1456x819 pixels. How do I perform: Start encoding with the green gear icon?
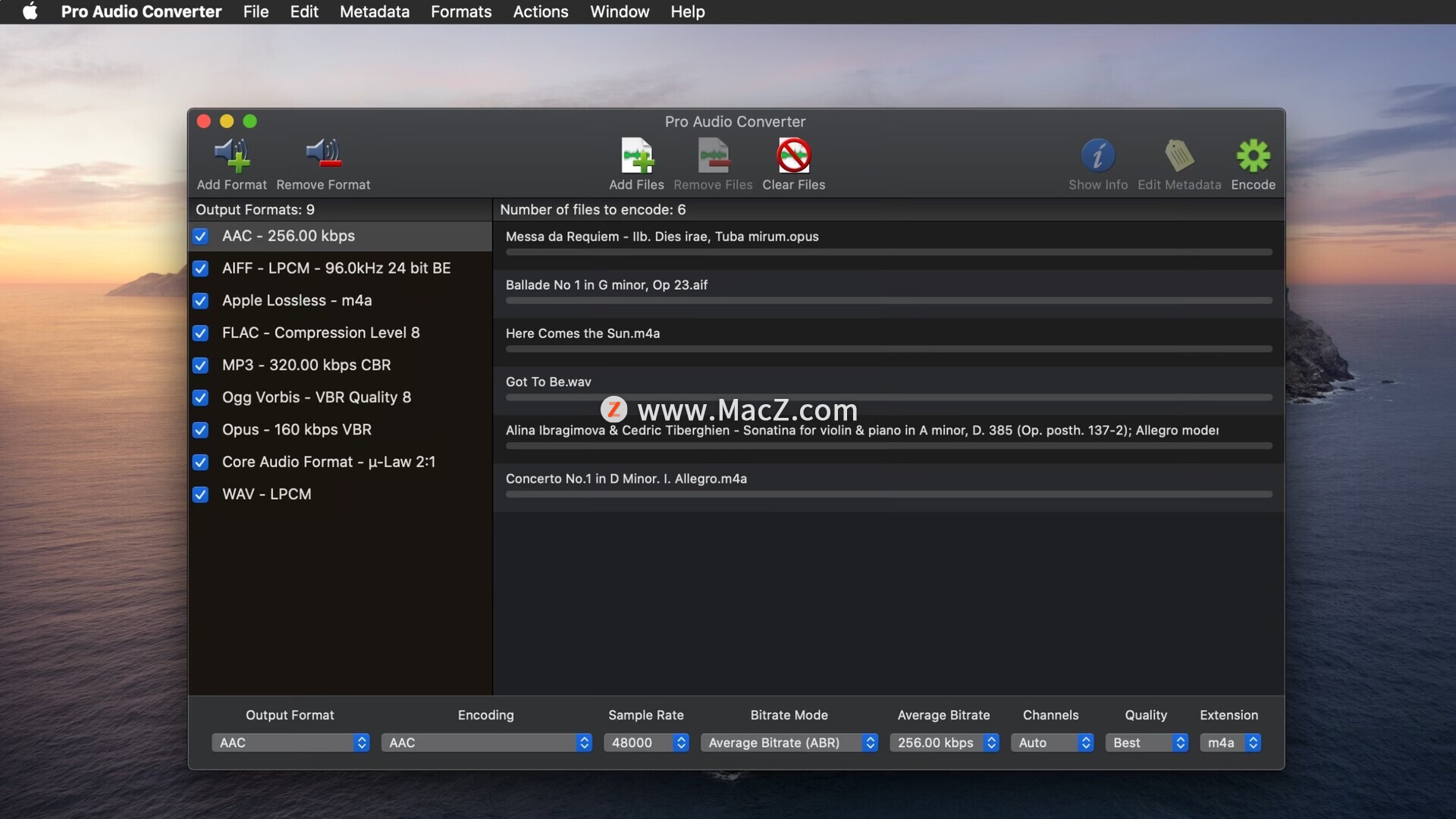tap(1253, 155)
